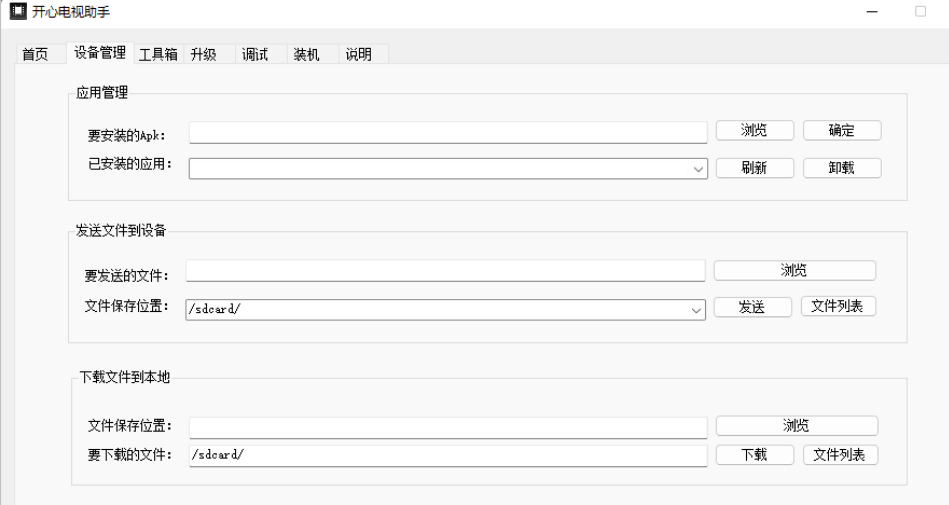Viewport: 949px width, 505px height.
Task: Switch to the 首页 tab
Action: [35, 54]
